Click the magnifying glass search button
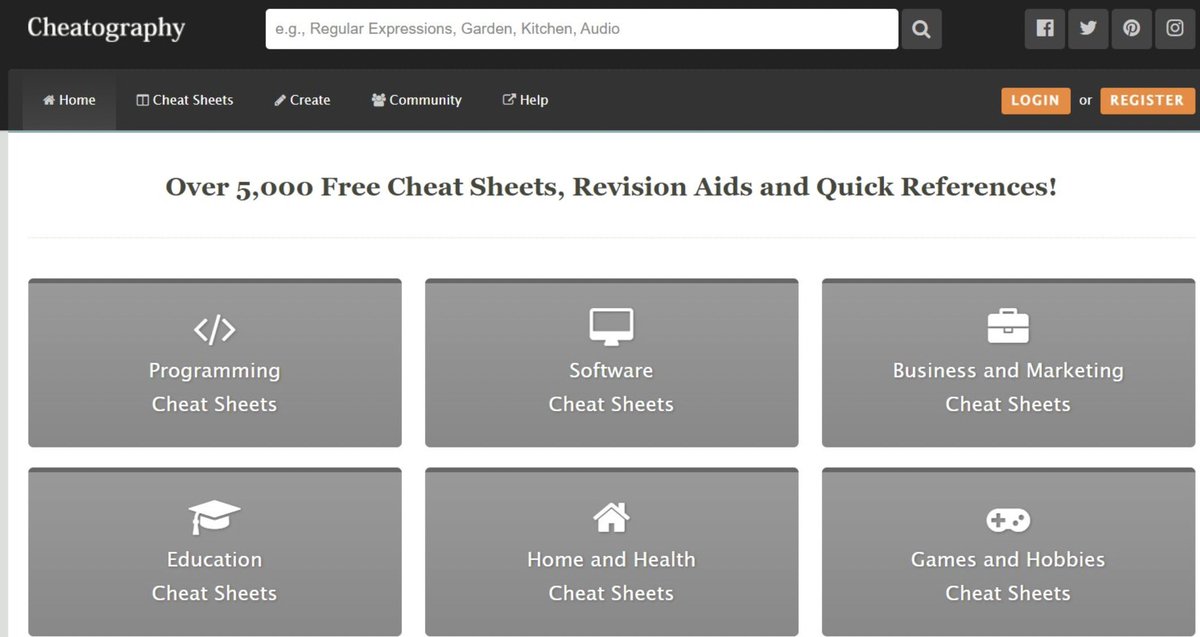Image resolution: width=1200 pixels, height=637 pixels. click(x=921, y=29)
